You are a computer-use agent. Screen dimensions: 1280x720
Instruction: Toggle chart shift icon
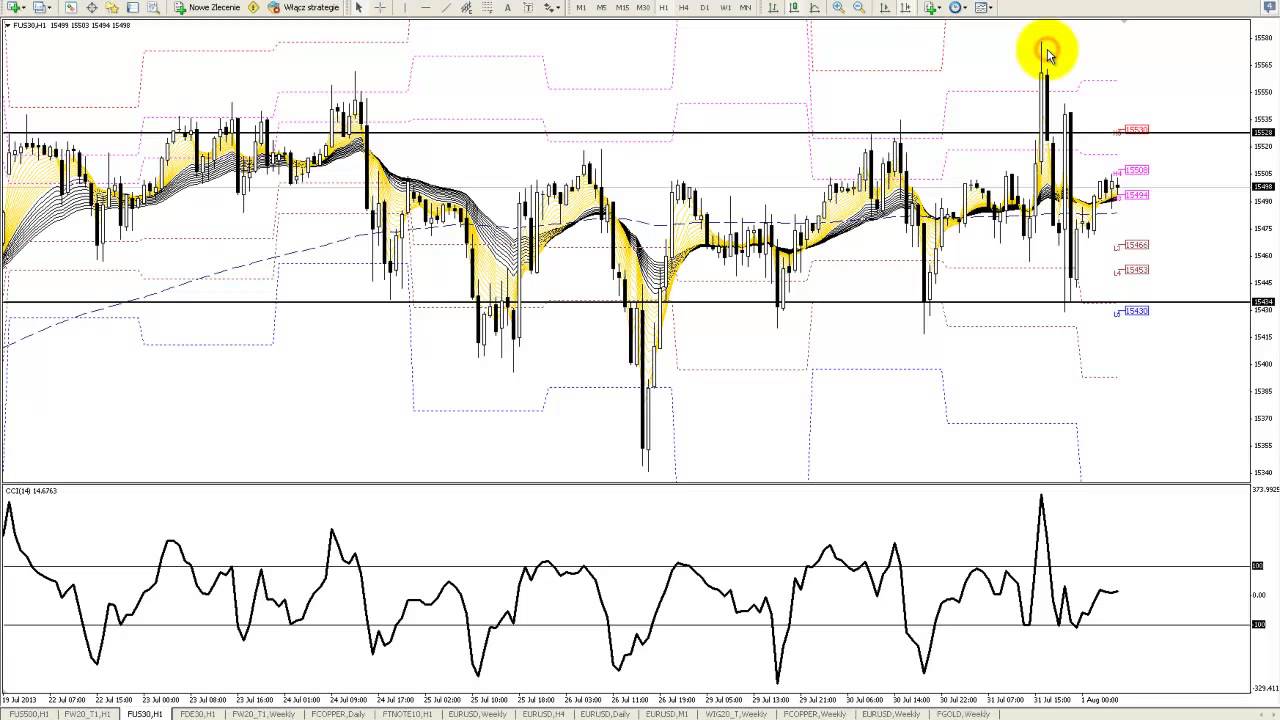point(905,7)
